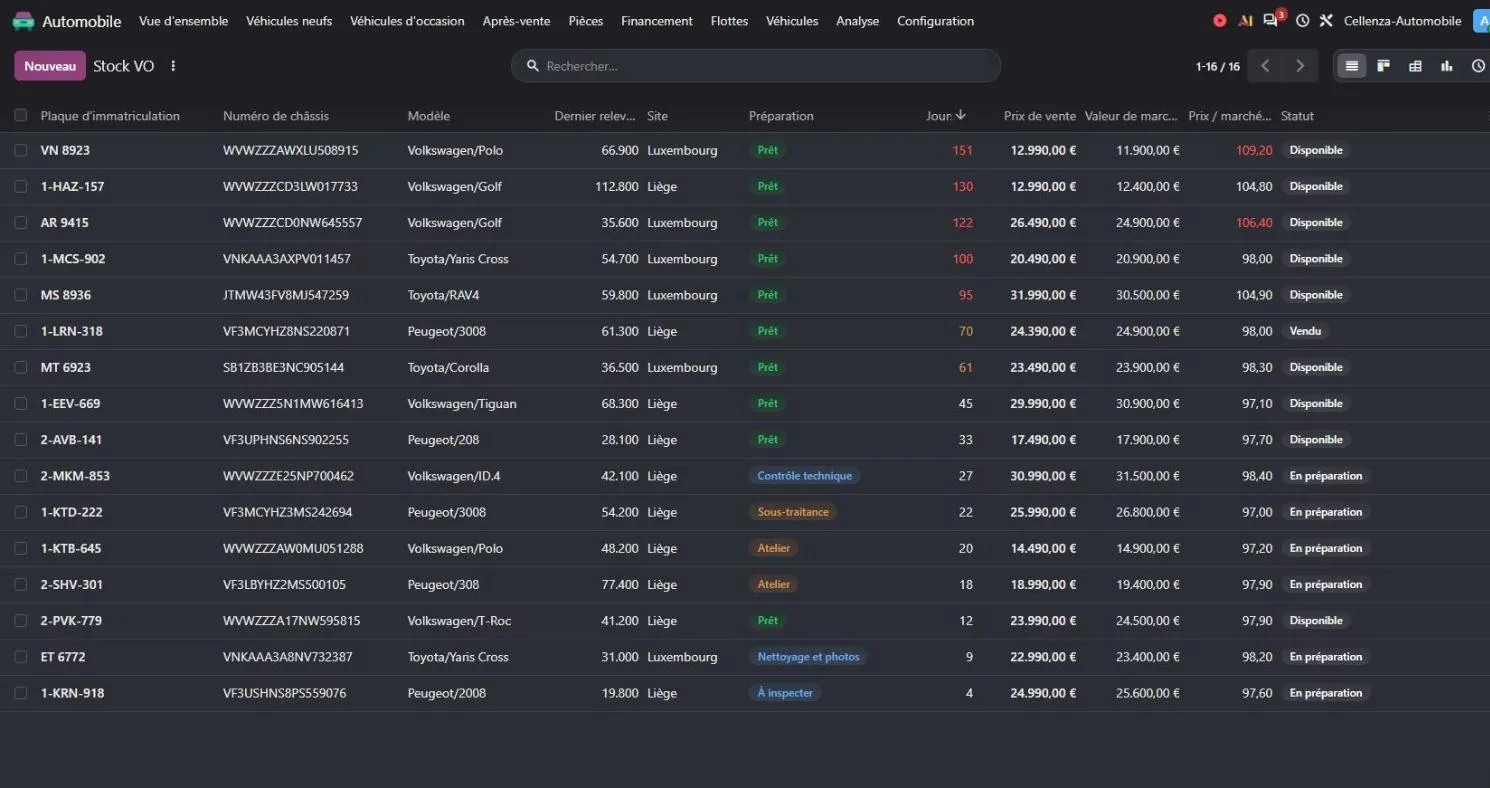Open the Cellenza-Automobile company switcher
This screenshot has height=788, width=1490.
pyautogui.click(x=1403, y=21)
